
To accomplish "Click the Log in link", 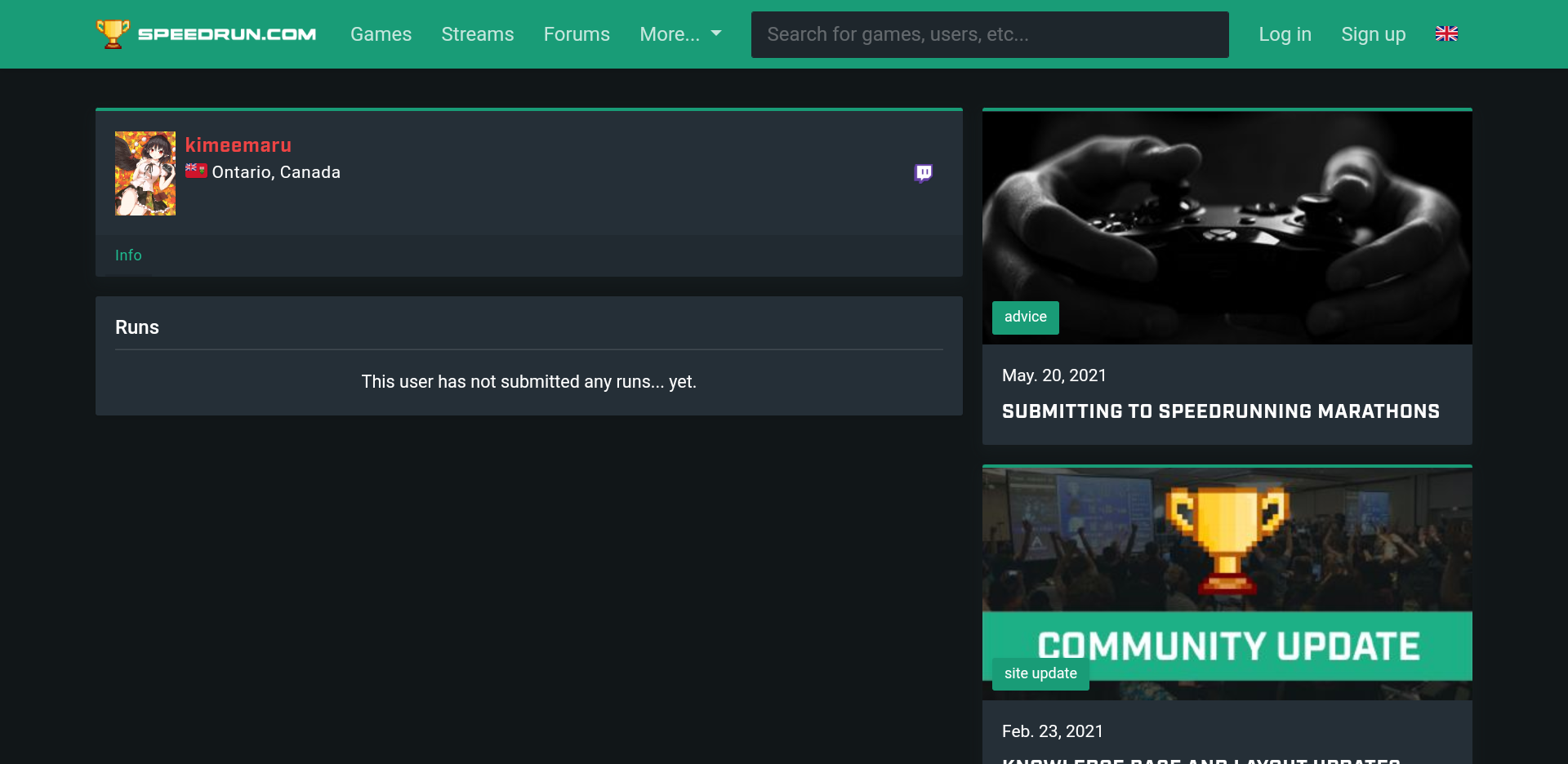I will (x=1285, y=34).
